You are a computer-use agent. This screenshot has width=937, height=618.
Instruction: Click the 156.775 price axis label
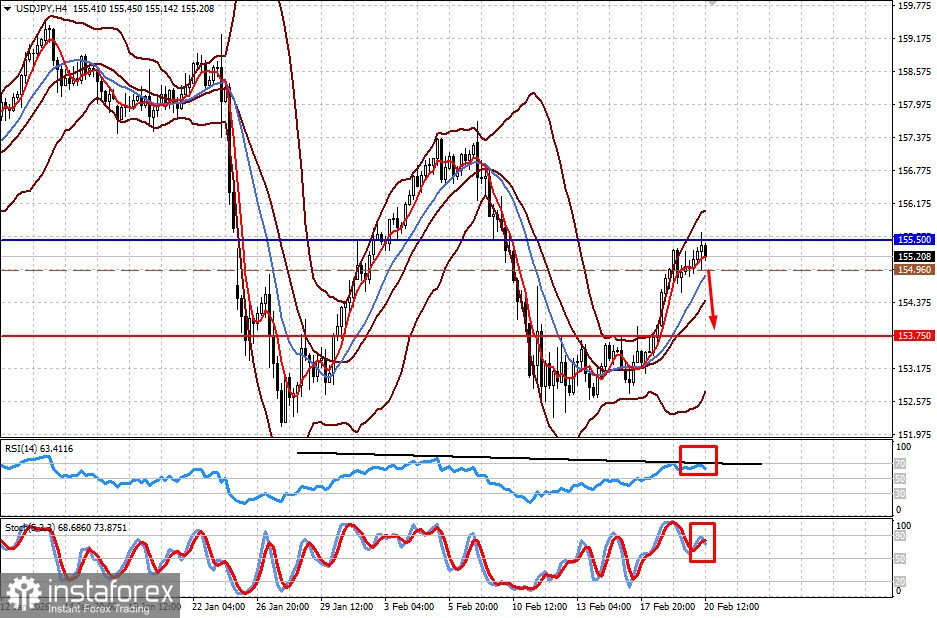click(915, 171)
